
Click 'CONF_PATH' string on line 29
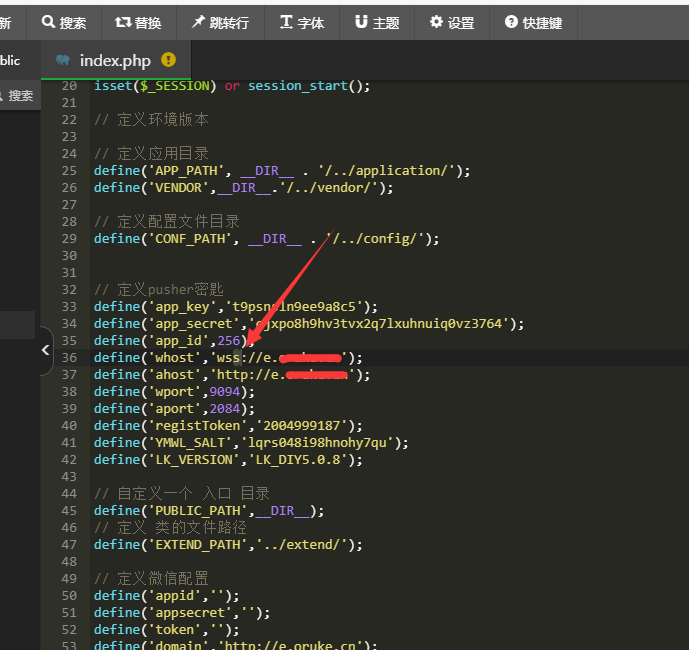190,239
